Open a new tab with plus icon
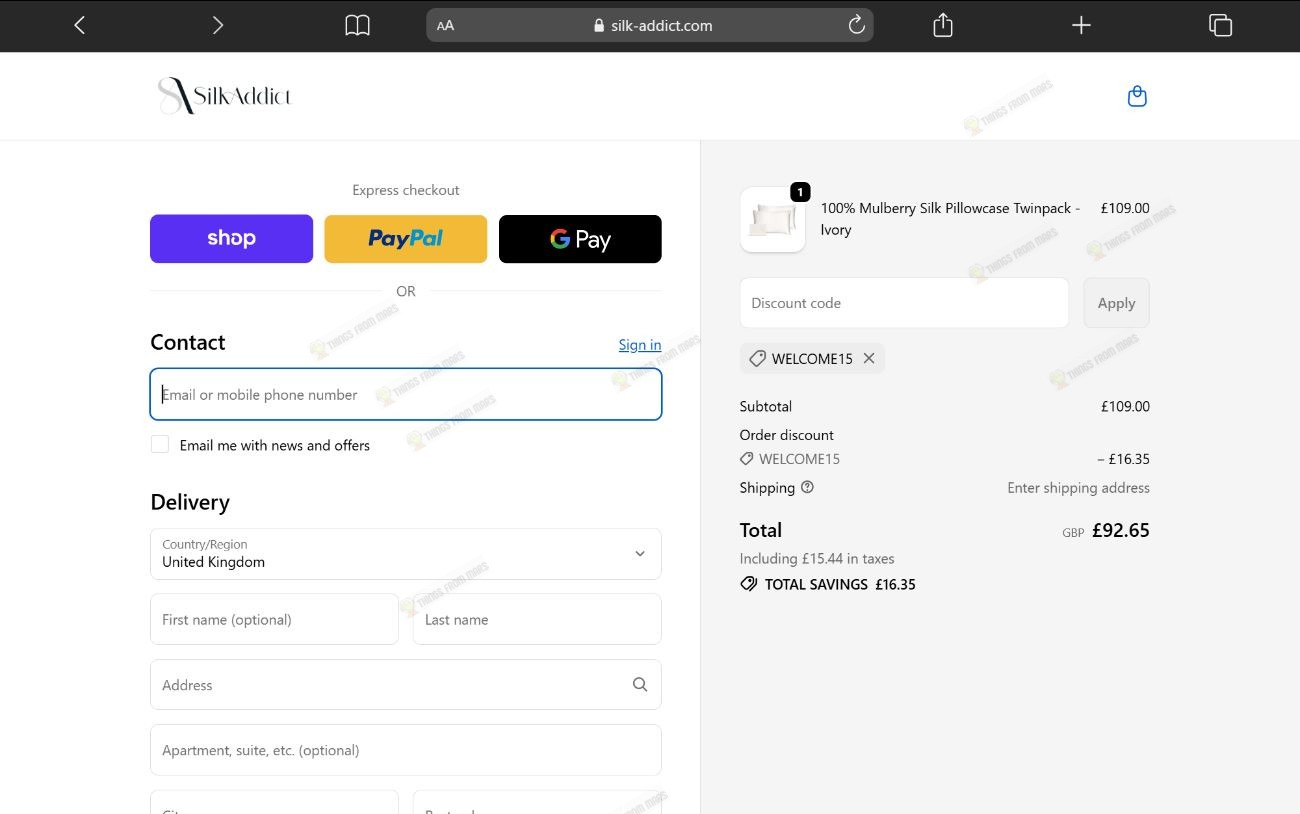Screen dimensions: 1300x814 pyautogui.click(x=1081, y=25)
